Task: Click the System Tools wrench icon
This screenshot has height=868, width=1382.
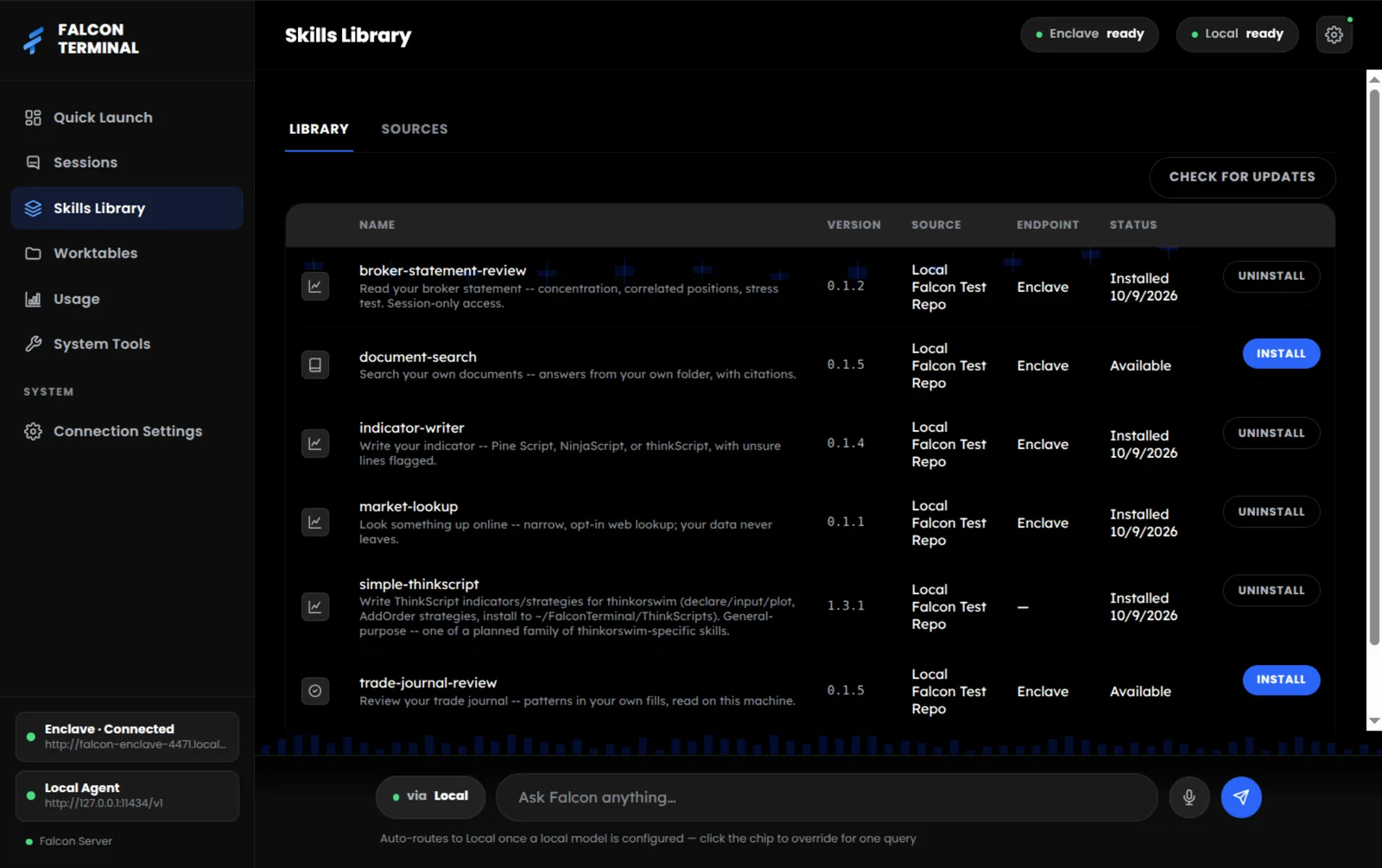Action: (33, 344)
